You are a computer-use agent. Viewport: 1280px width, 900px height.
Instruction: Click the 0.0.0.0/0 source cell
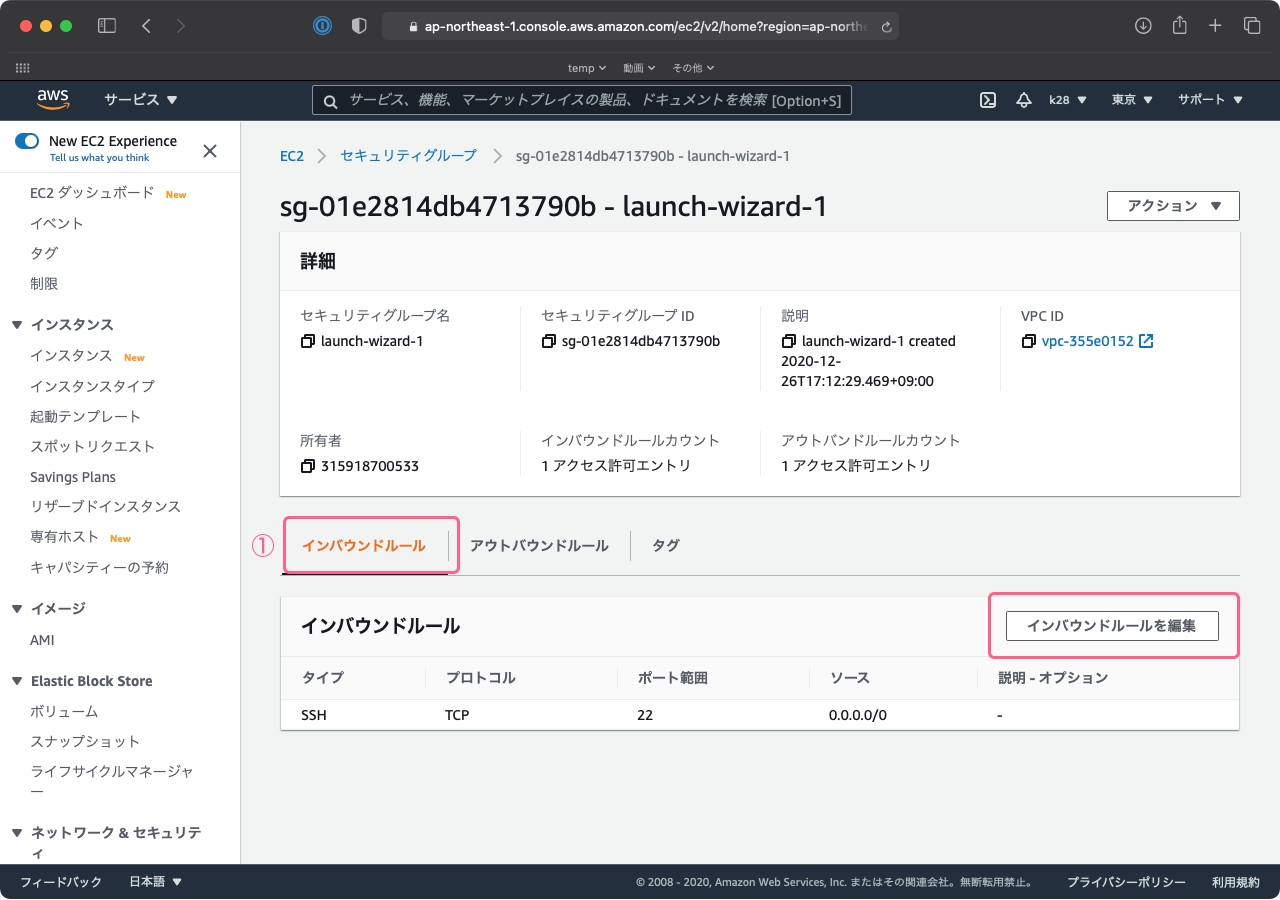[x=858, y=715]
